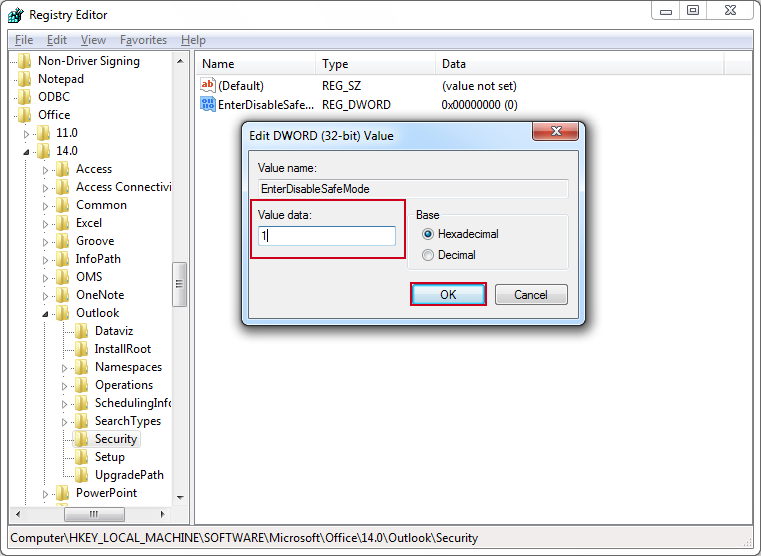Screen dimensions: 761x556
Task: Click the InfoPath folder icon
Action: 63,259
